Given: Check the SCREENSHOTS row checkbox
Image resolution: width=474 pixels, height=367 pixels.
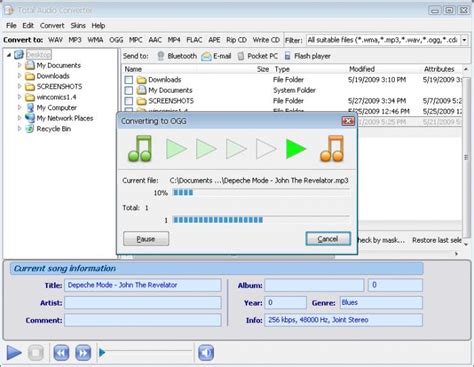Looking at the screenshot, I should tap(129, 101).
